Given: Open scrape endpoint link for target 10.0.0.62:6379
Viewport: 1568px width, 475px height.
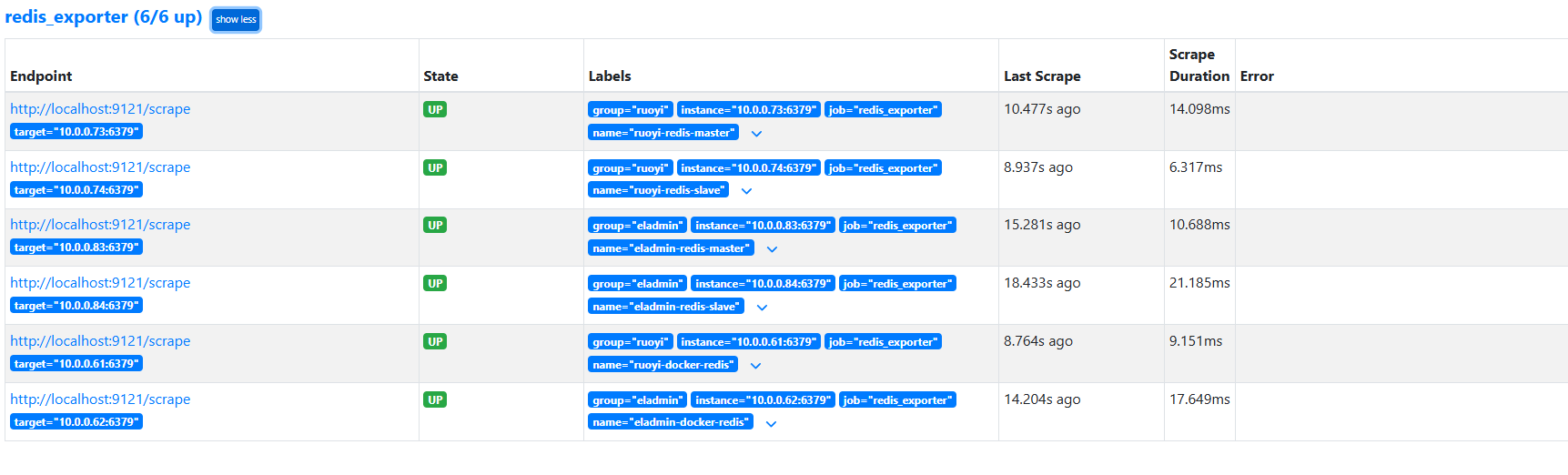Looking at the screenshot, I should coord(100,399).
